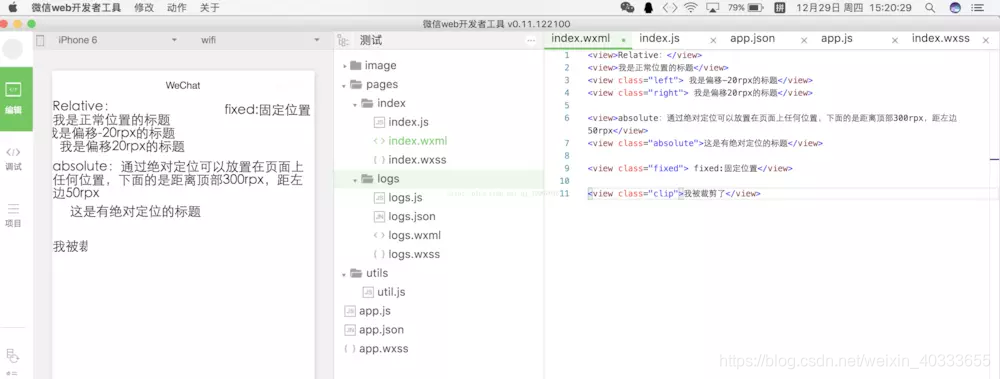Click code line 11 with class clip
This screenshot has width=1000, height=379.
[x=674, y=193]
